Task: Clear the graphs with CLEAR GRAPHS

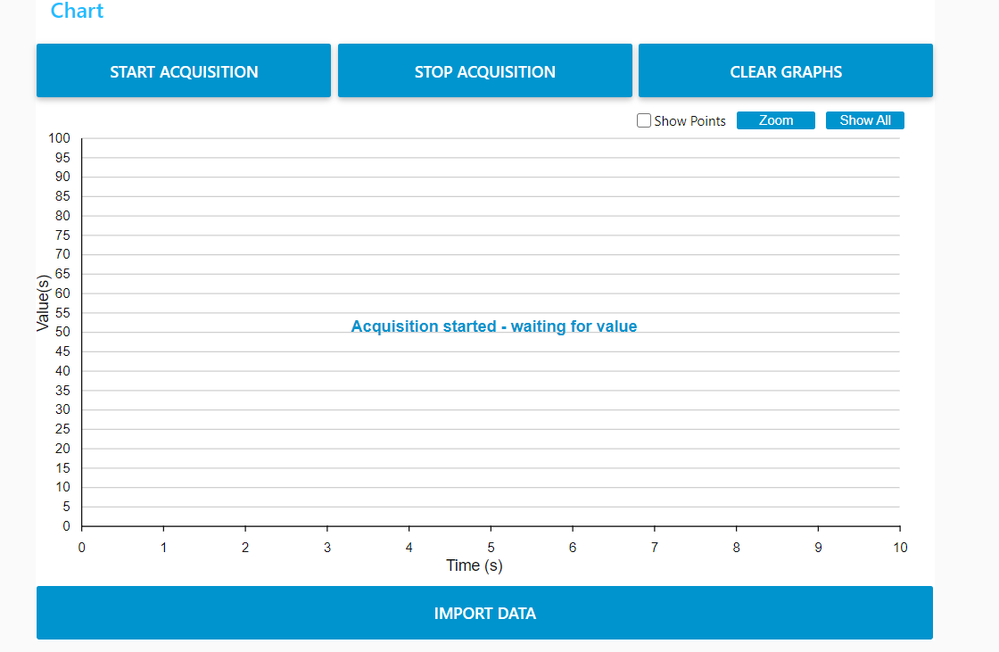Action: [x=786, y=71]
